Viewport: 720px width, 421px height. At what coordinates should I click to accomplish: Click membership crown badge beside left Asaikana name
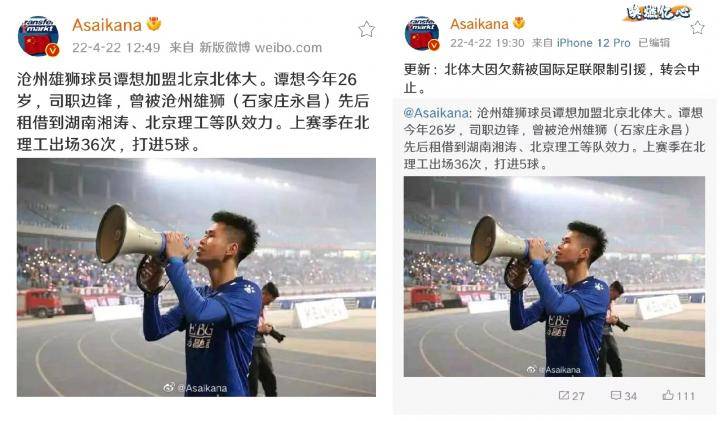click(x=154, y=24)
